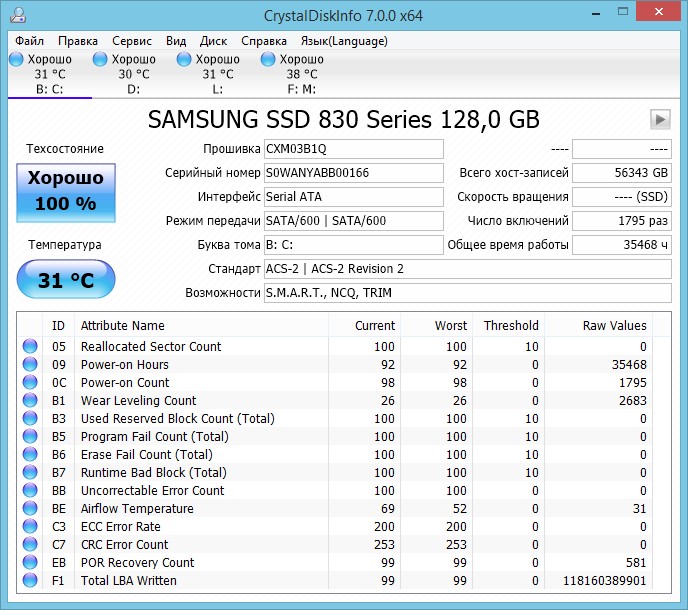Click the Threshold column header
Viewport: 688px width, 610px height.
pyautogui.click(x=509, y=326)
